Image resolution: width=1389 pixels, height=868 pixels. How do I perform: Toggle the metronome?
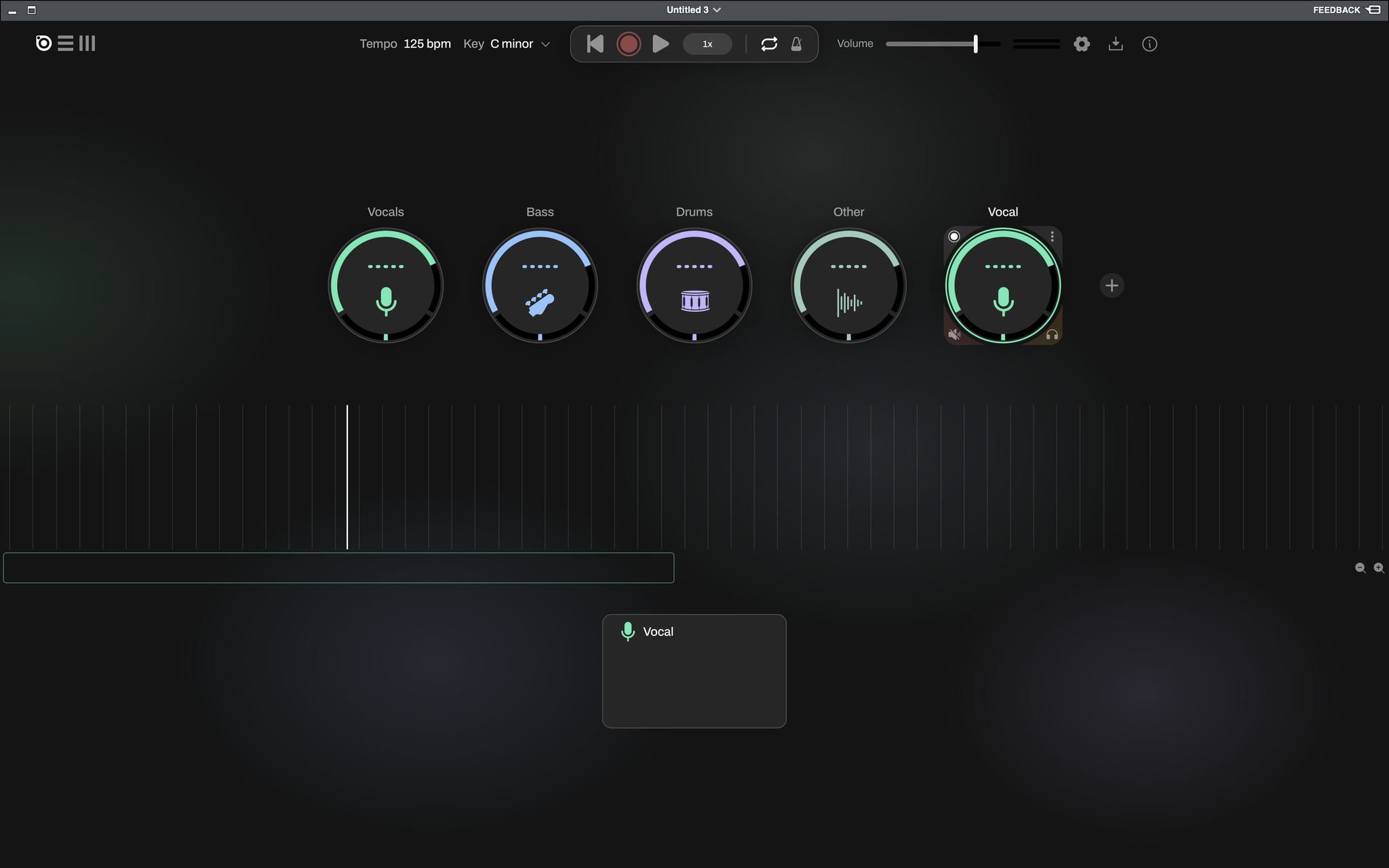click(797, 44)
